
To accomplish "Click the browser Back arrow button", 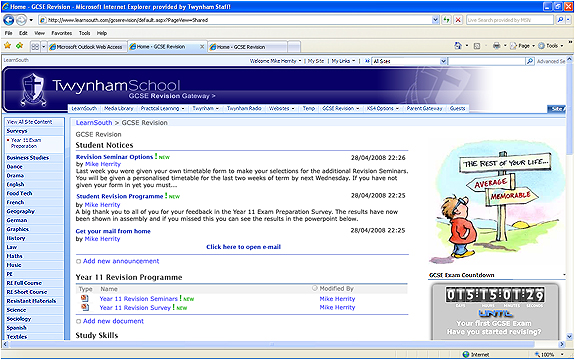I will (x=8, y=20).
